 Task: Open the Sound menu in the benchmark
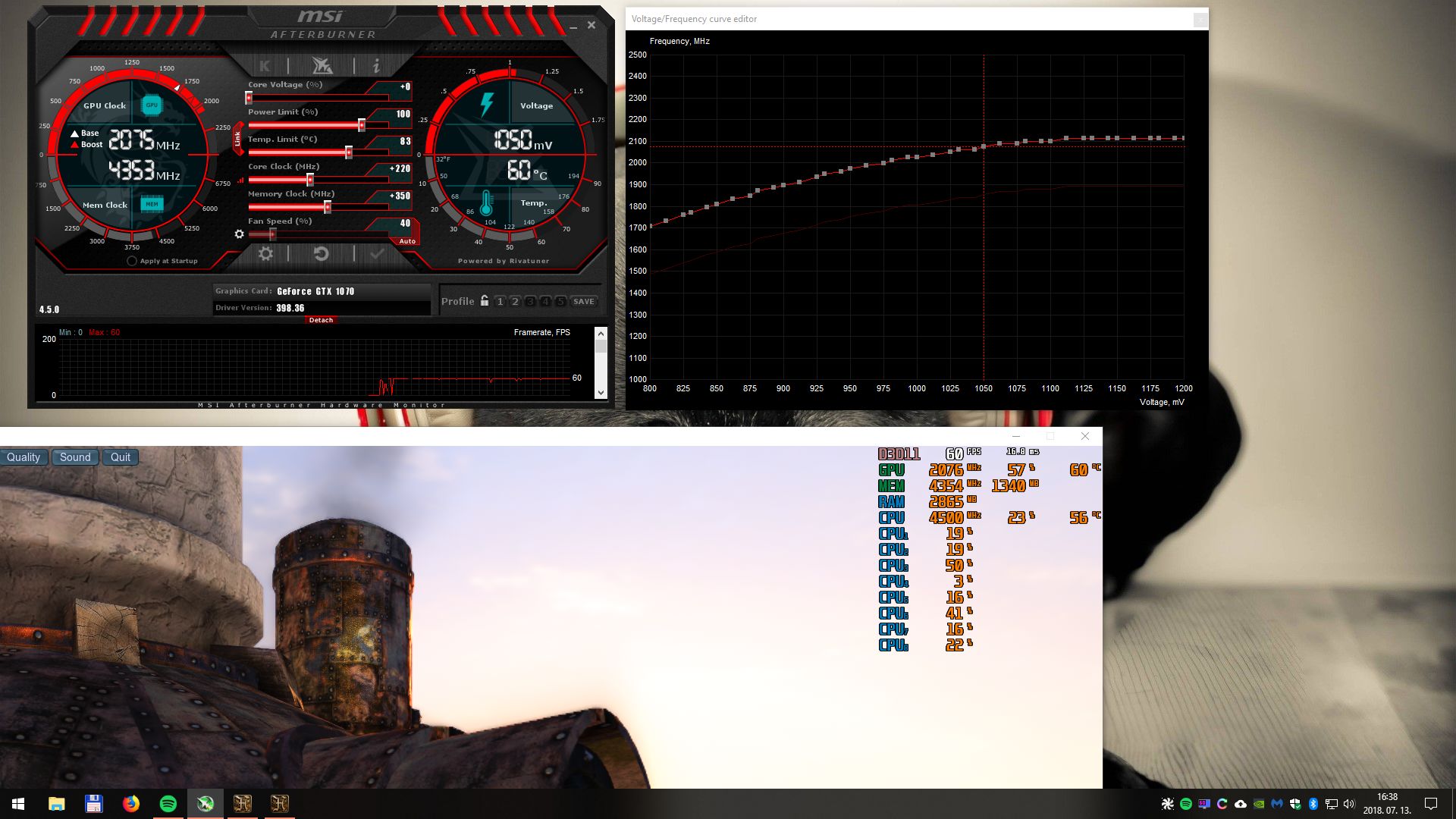[75, 457]
